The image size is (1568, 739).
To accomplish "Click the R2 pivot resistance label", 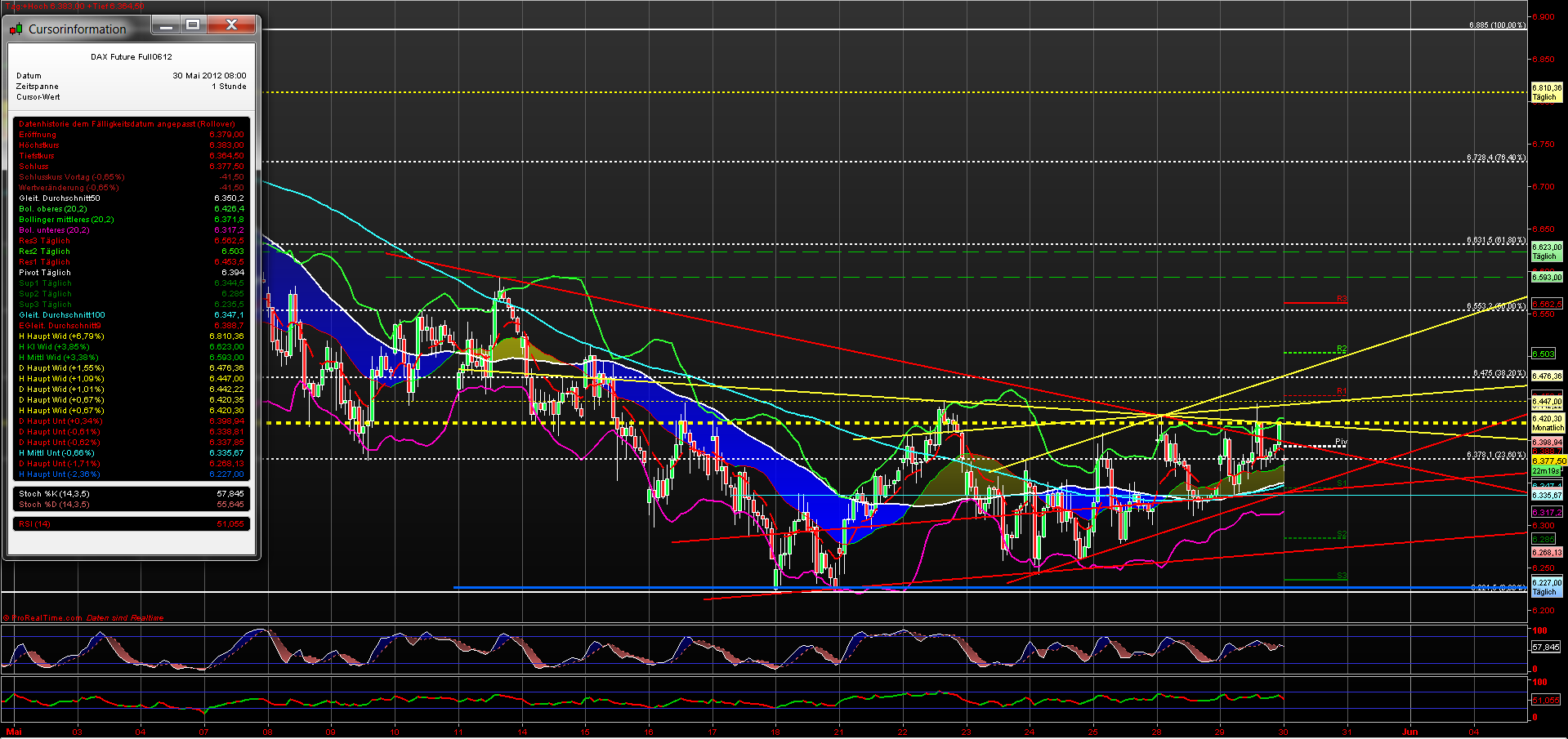I will click(x=1342, y=349).
